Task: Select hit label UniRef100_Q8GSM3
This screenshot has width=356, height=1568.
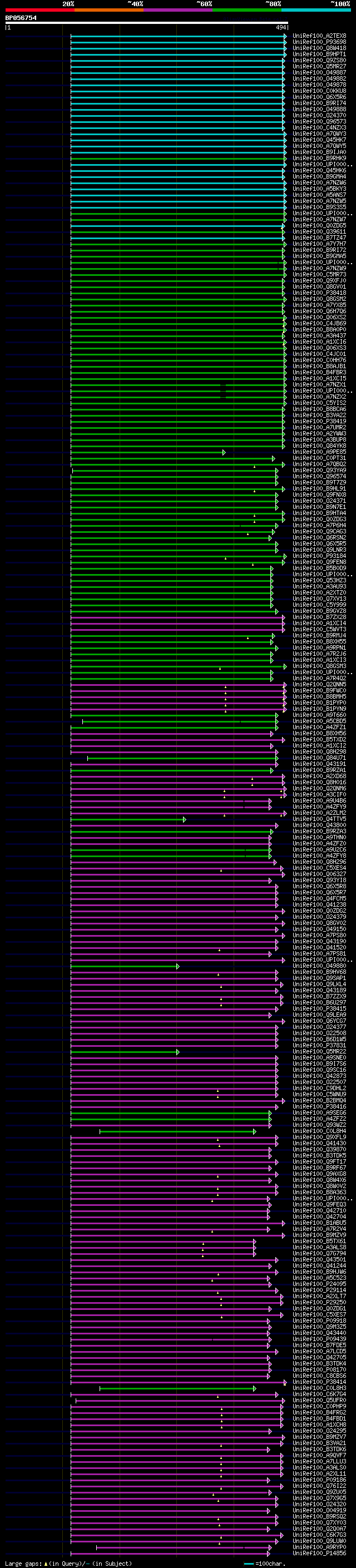Action: click(x=319, y=666)
